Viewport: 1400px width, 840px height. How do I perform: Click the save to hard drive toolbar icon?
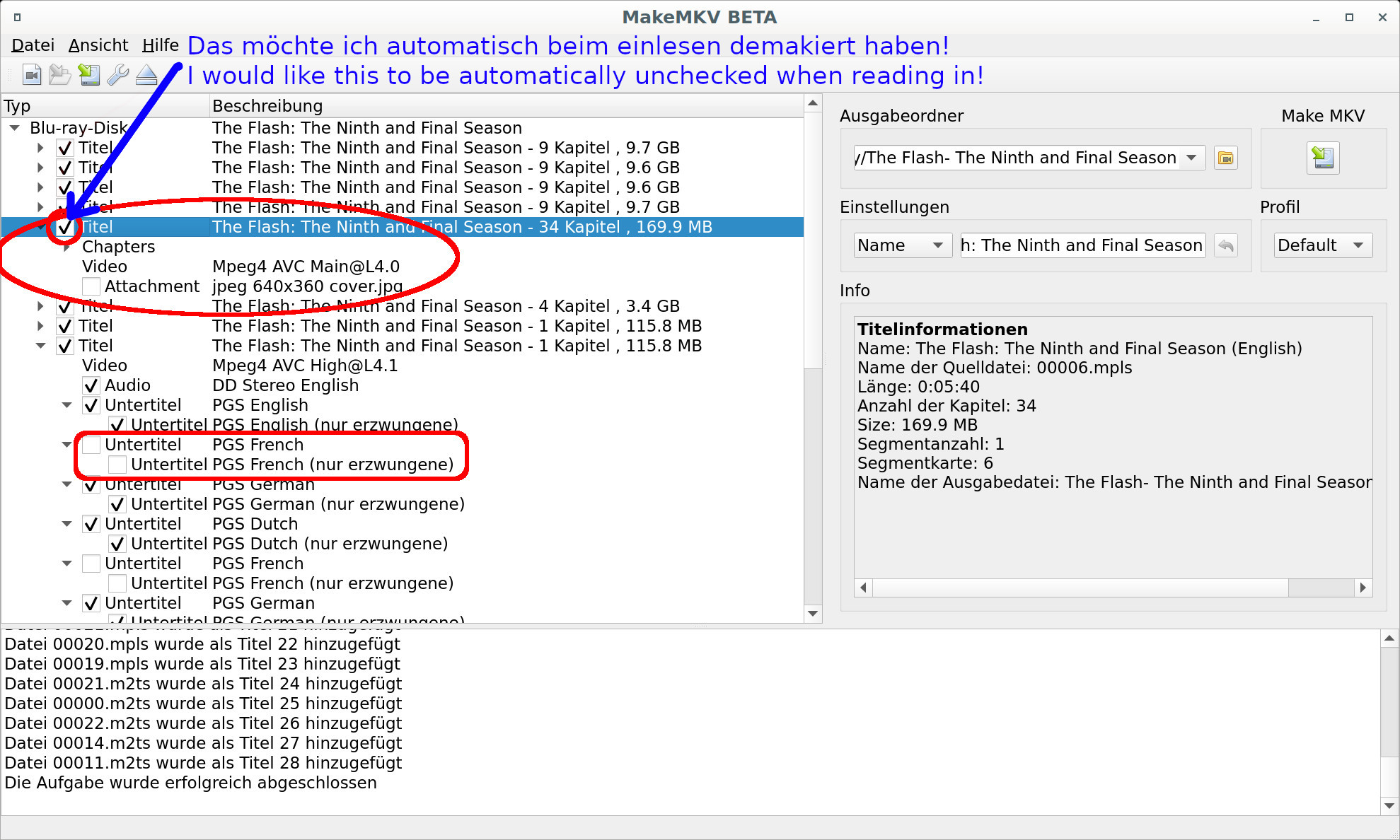(89, 75)
